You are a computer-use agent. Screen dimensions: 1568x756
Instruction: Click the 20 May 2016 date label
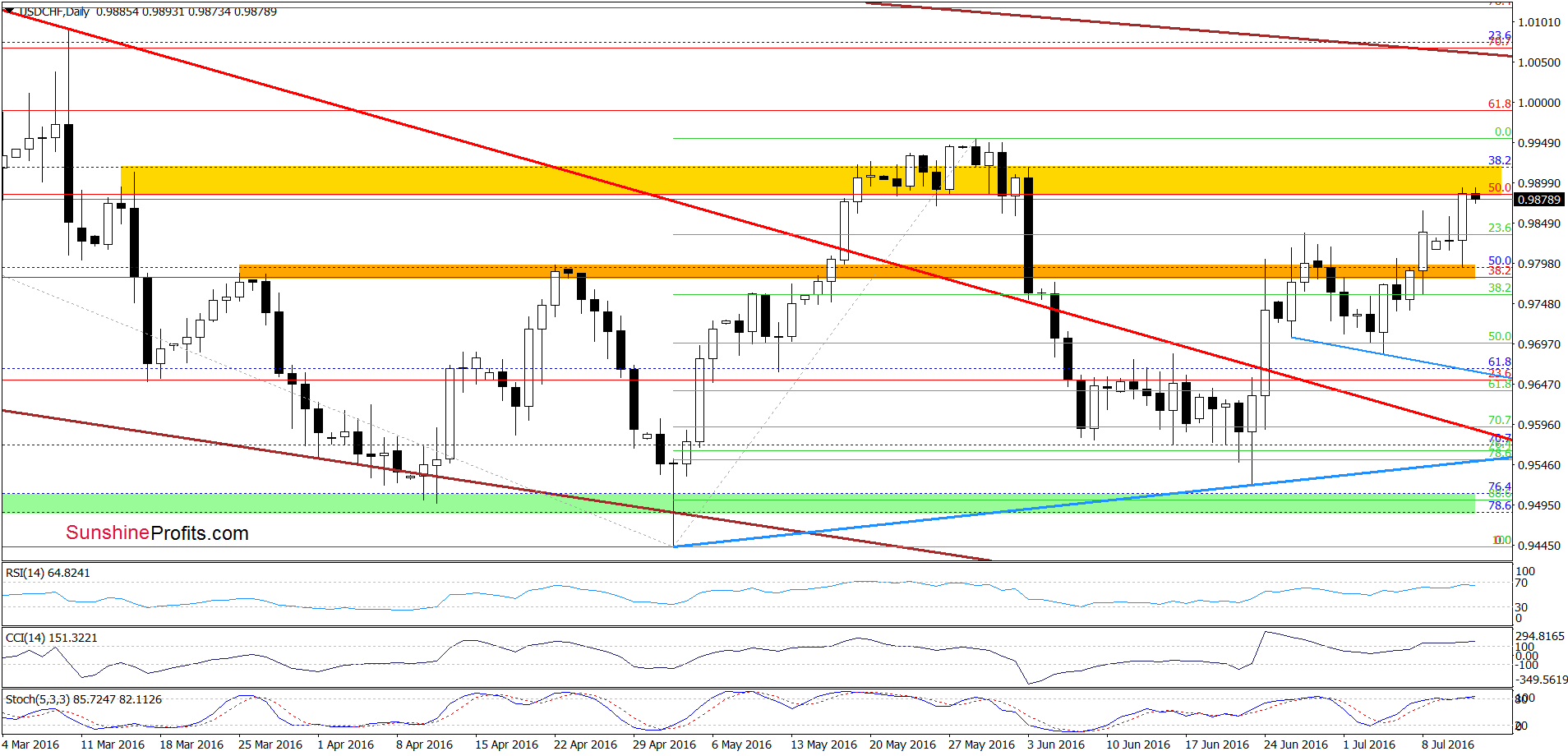coord(903,744)
